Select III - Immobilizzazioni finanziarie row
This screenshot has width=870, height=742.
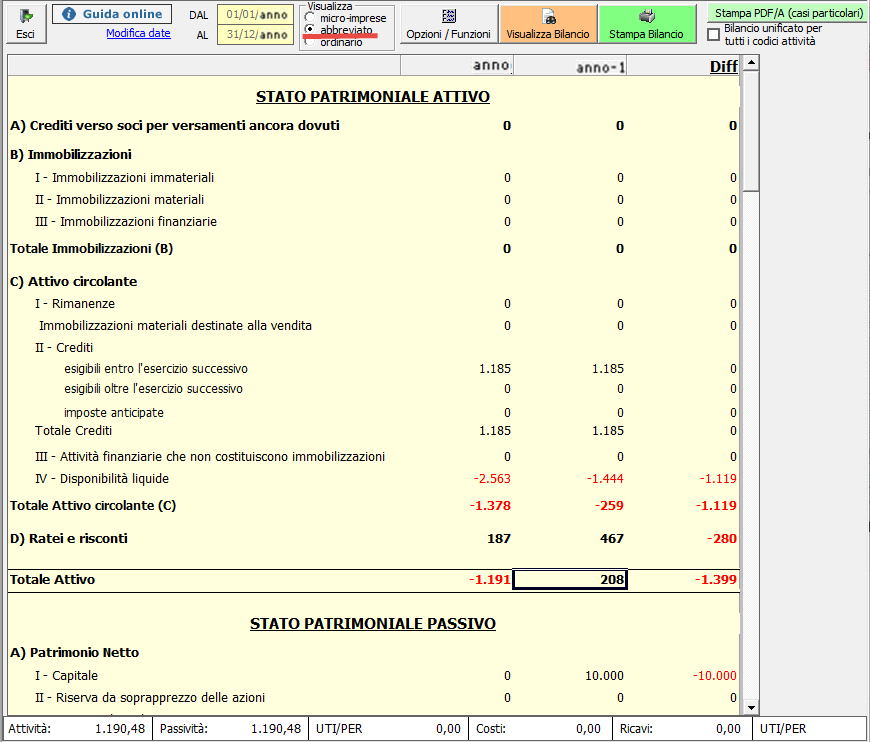tap(373, 222)
